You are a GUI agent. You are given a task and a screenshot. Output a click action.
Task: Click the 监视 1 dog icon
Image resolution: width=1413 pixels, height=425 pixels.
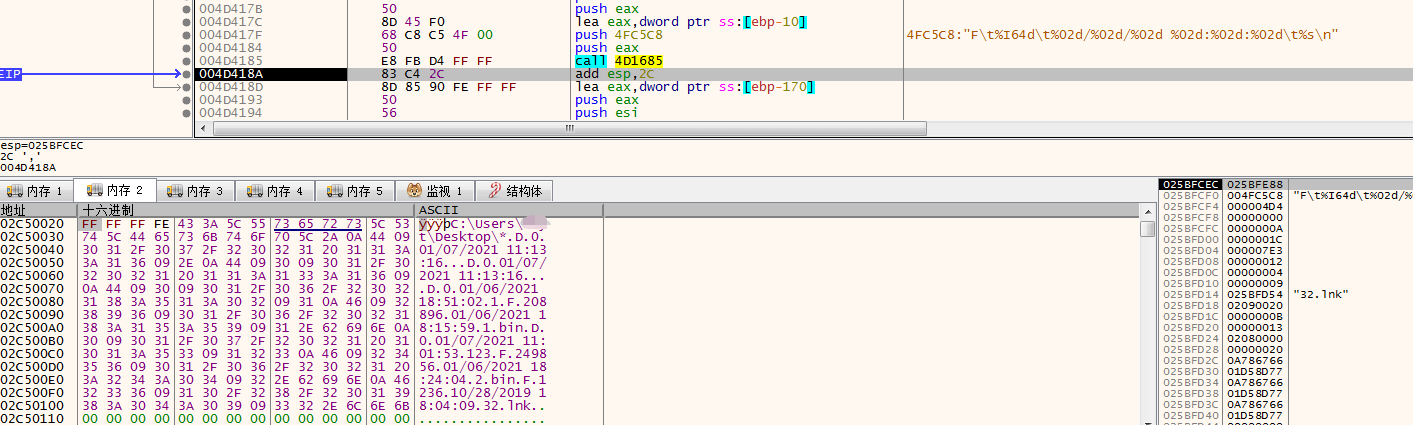pyautogui.click(x=414, y=190)
